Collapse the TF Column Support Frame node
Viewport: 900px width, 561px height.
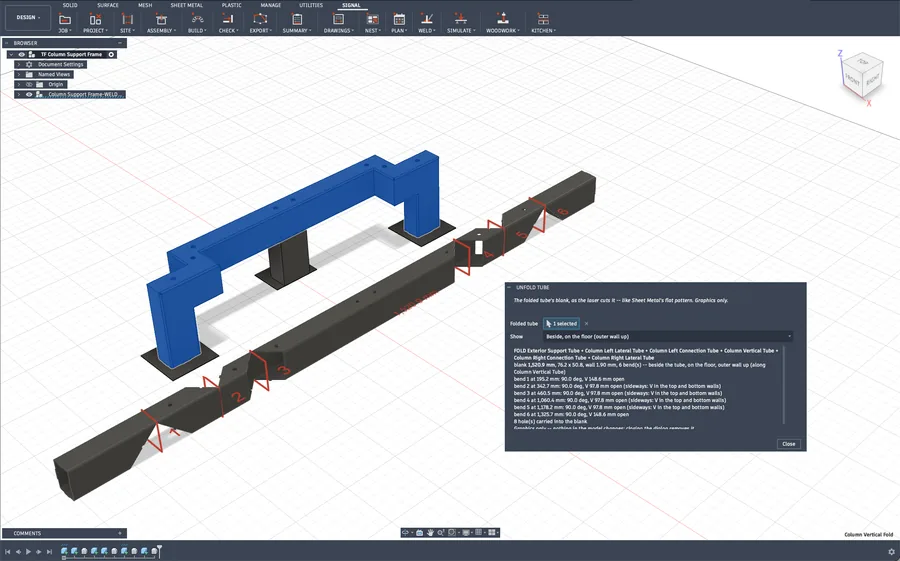pos(11,55)
